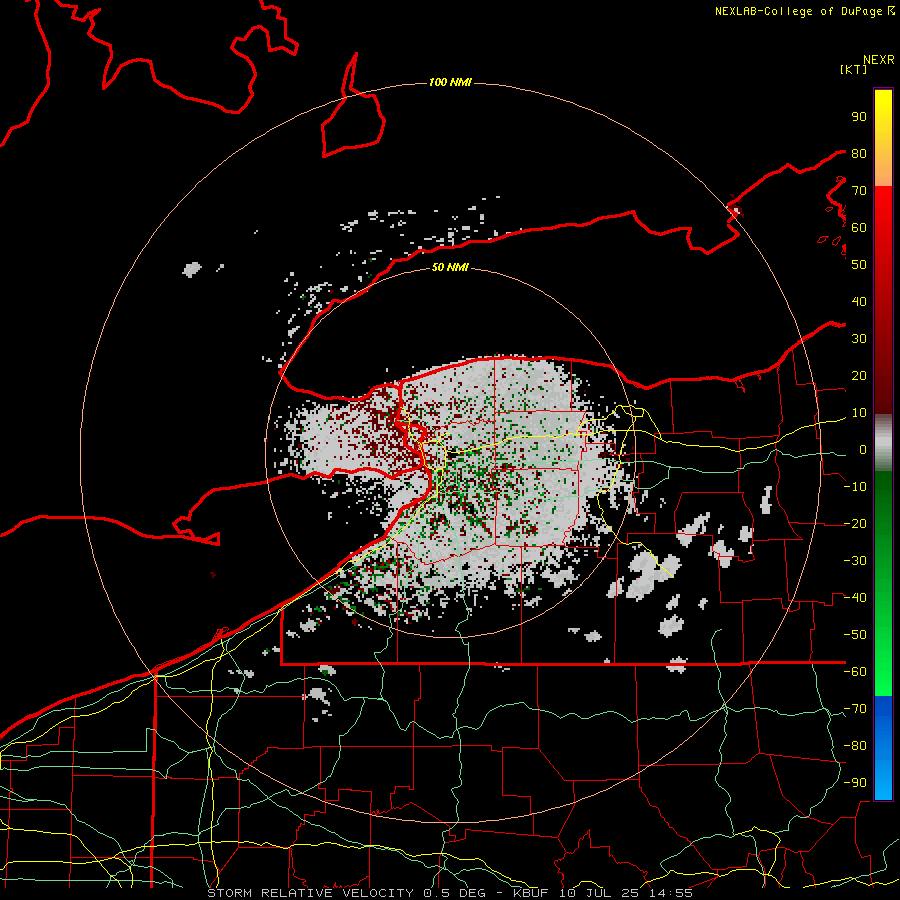Click the 80 value on velocity scale
The image size is (900, 900).
click(859, 153)
